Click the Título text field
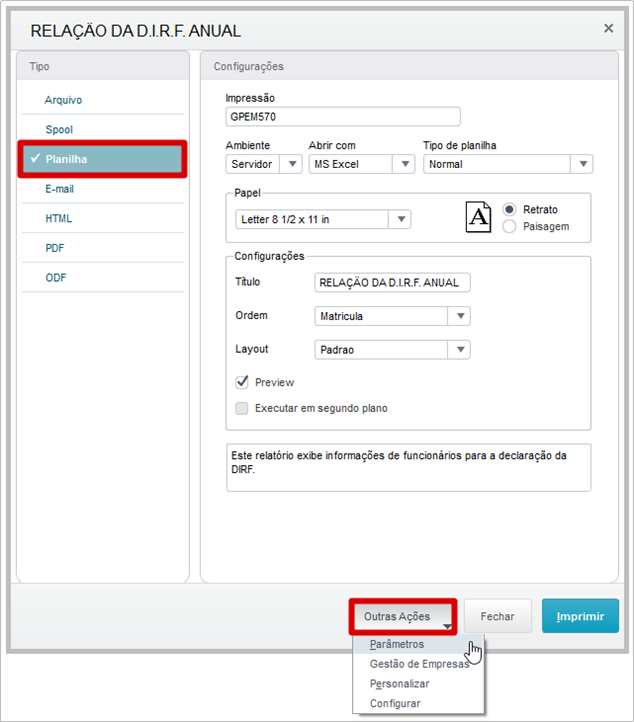 pyautogui.click(x=392, y=282)
